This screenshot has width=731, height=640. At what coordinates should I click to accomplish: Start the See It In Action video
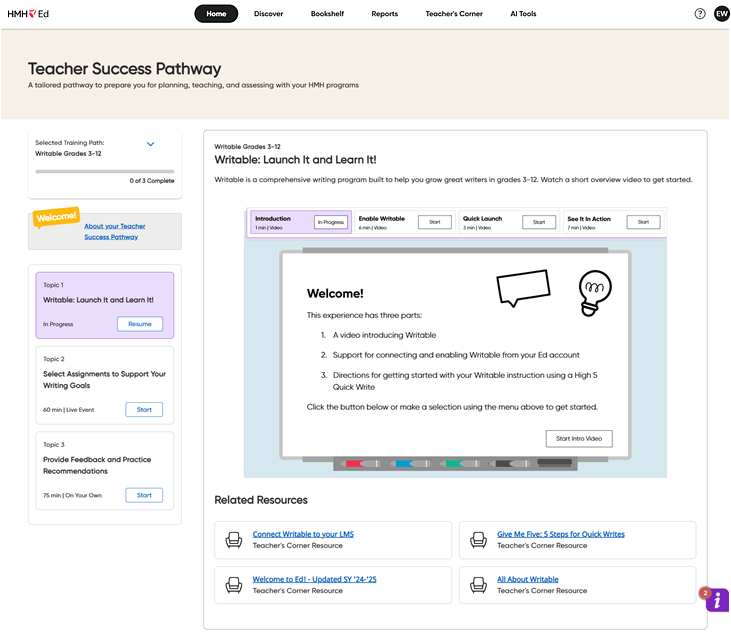643,222
